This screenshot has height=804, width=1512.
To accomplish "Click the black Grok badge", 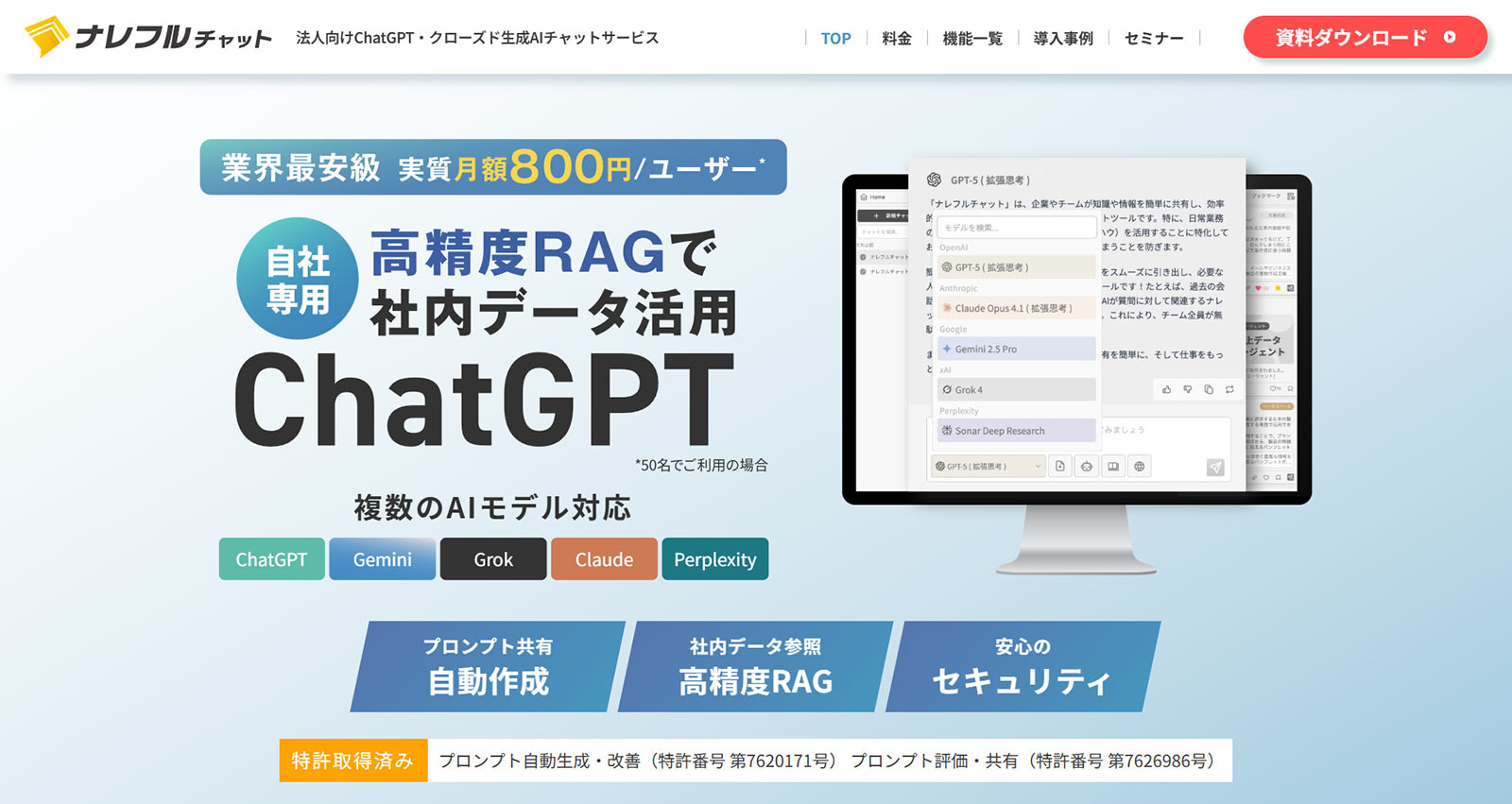I will click(x=493, y=559).
